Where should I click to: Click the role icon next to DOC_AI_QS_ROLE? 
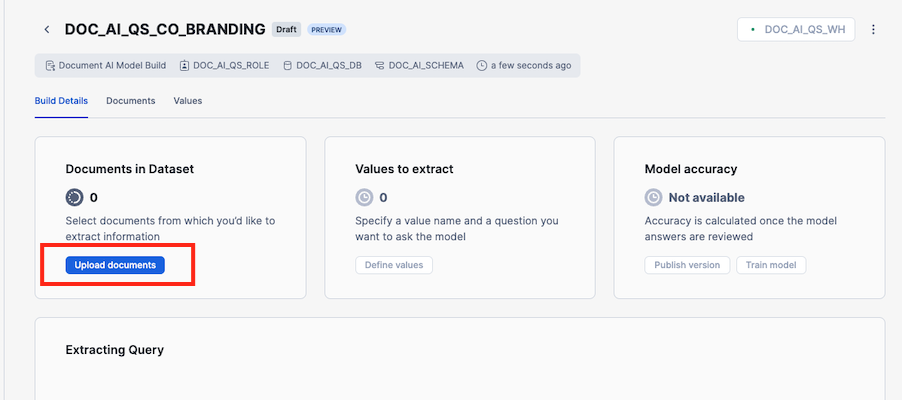tap(184, 66)
